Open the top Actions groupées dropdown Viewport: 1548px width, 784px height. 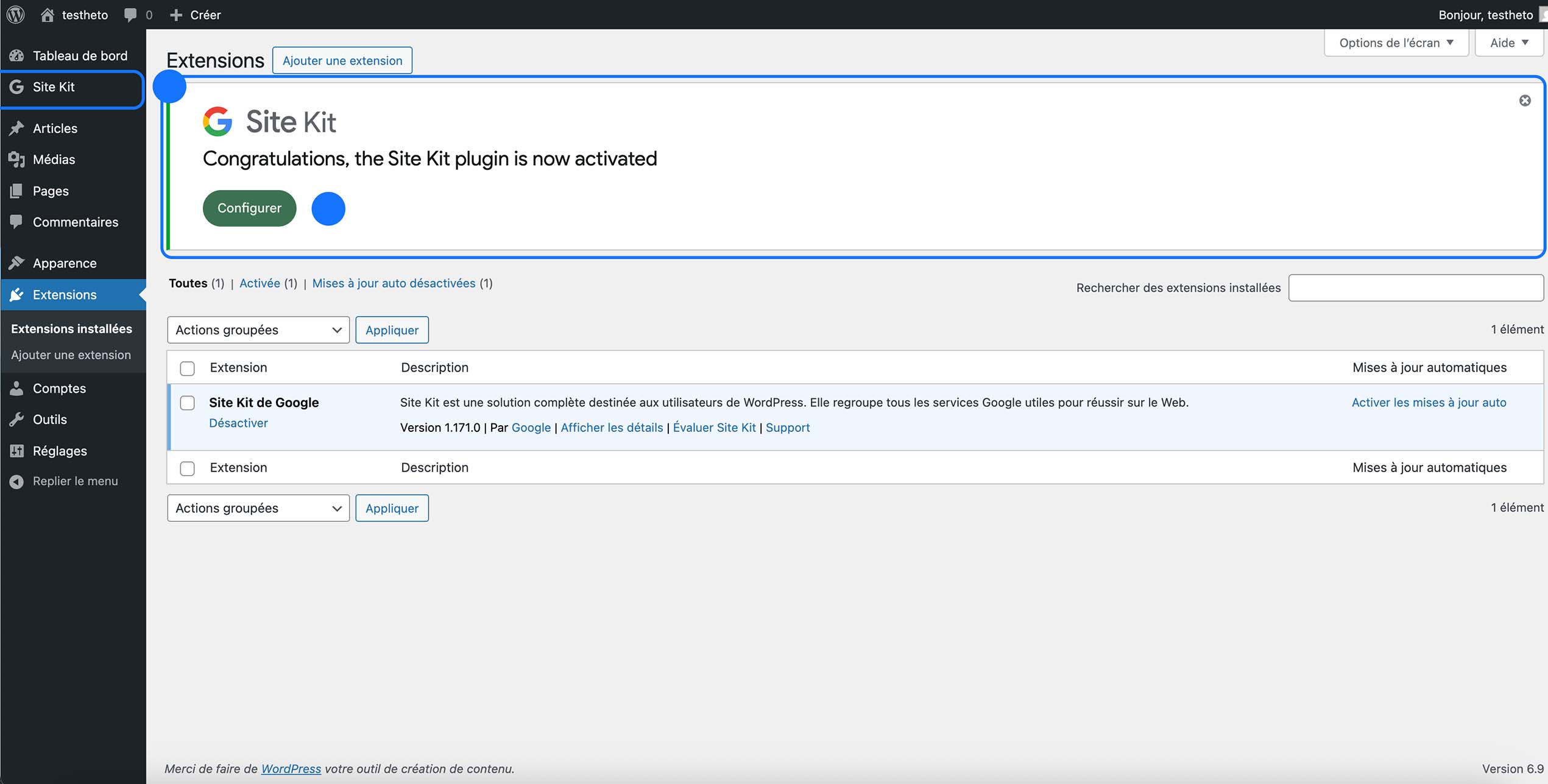258,330
